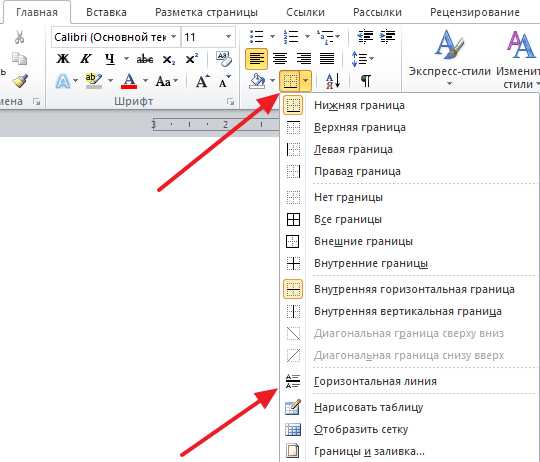Click Изменить стили button
540x462 pixels.
pyautogui.click(x=518, y=59)
